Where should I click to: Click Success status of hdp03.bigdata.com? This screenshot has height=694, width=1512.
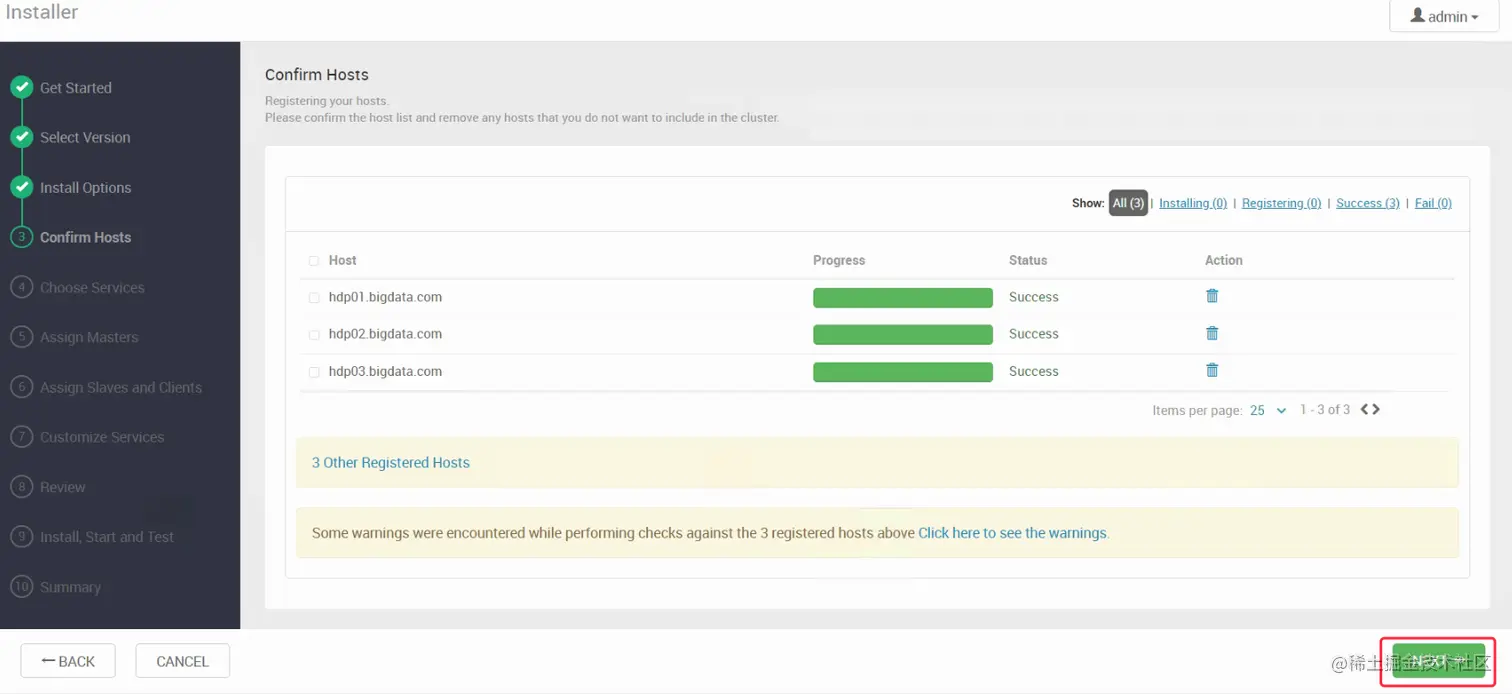point(1033,371)
